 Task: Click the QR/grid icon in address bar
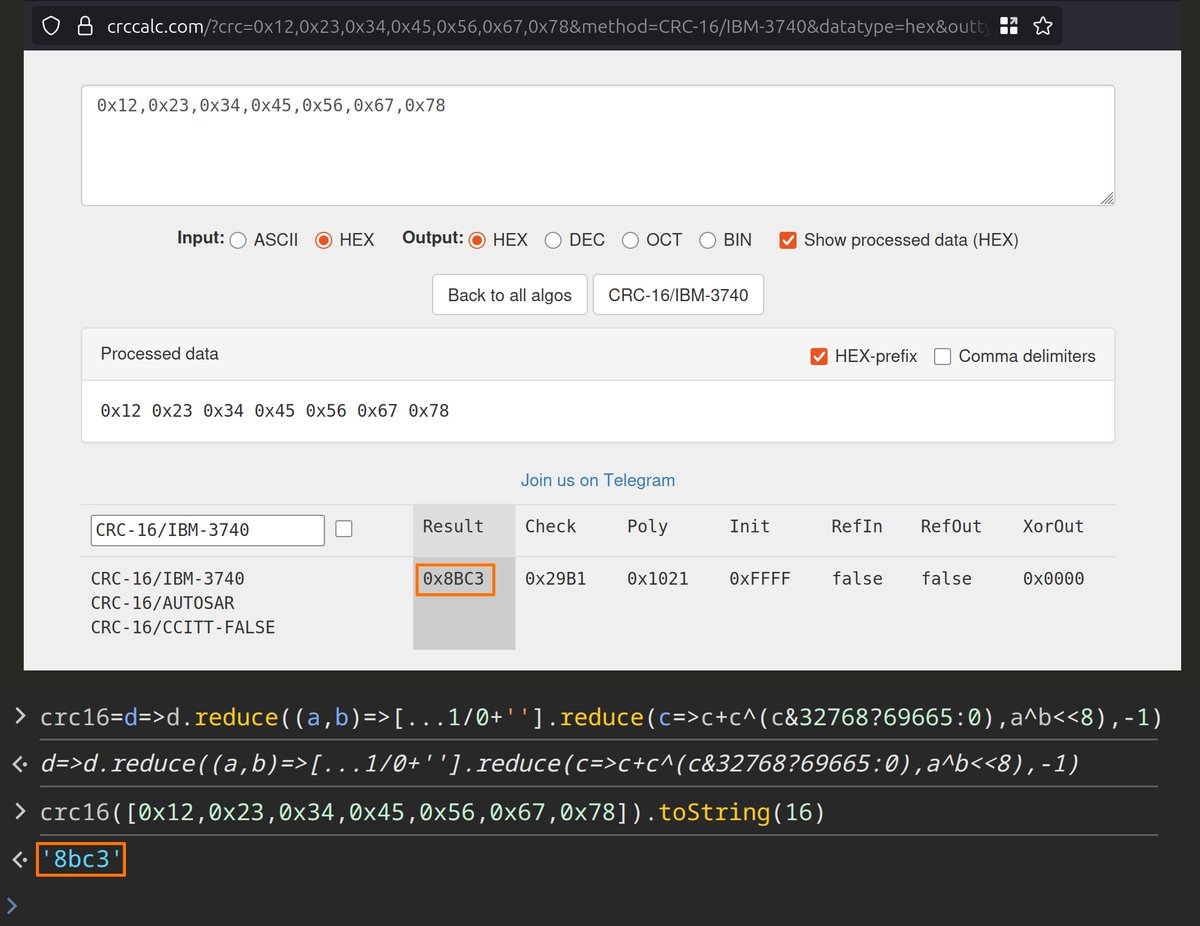pos(1009,26)
